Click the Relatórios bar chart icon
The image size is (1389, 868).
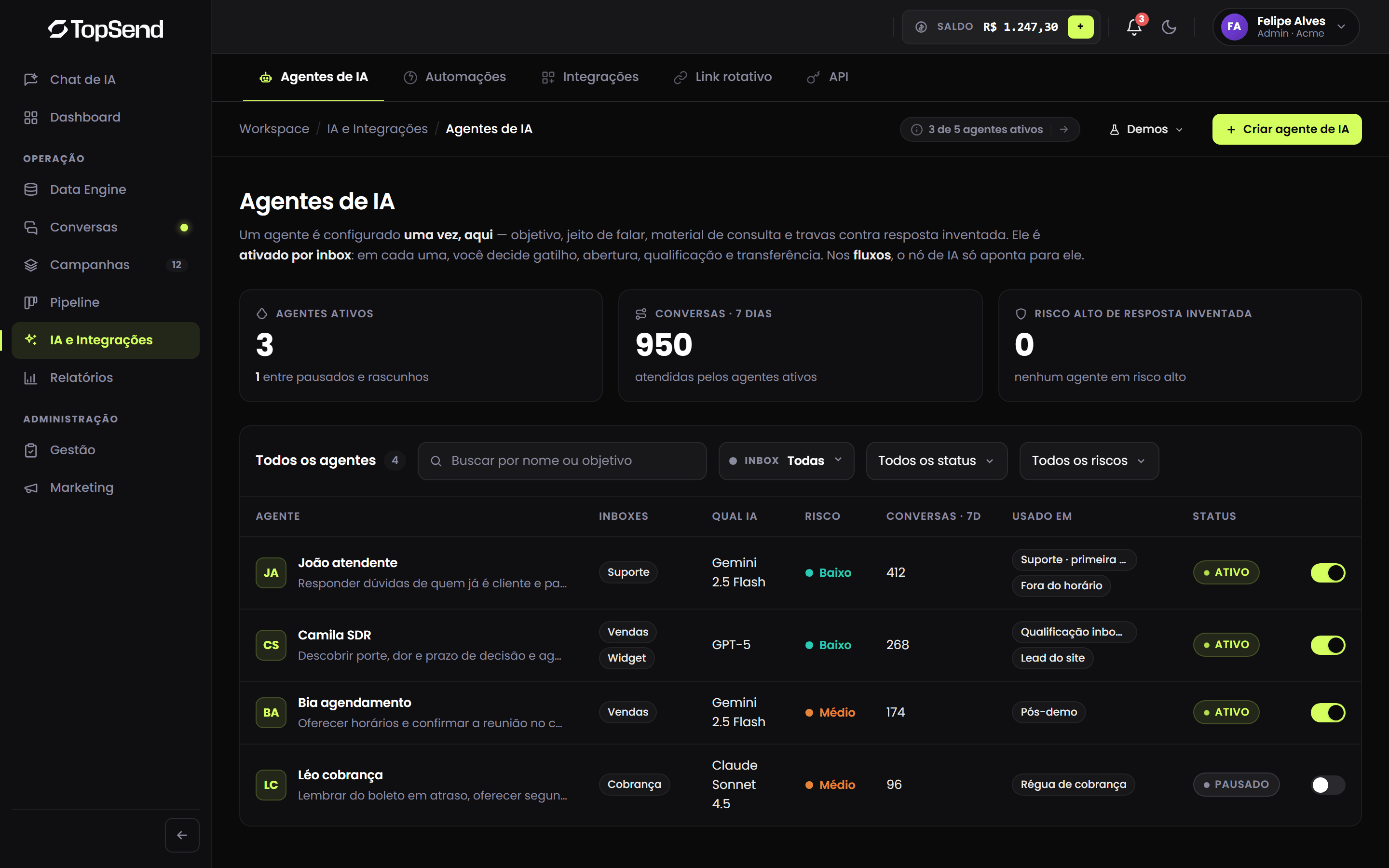(x=31, y=378)
